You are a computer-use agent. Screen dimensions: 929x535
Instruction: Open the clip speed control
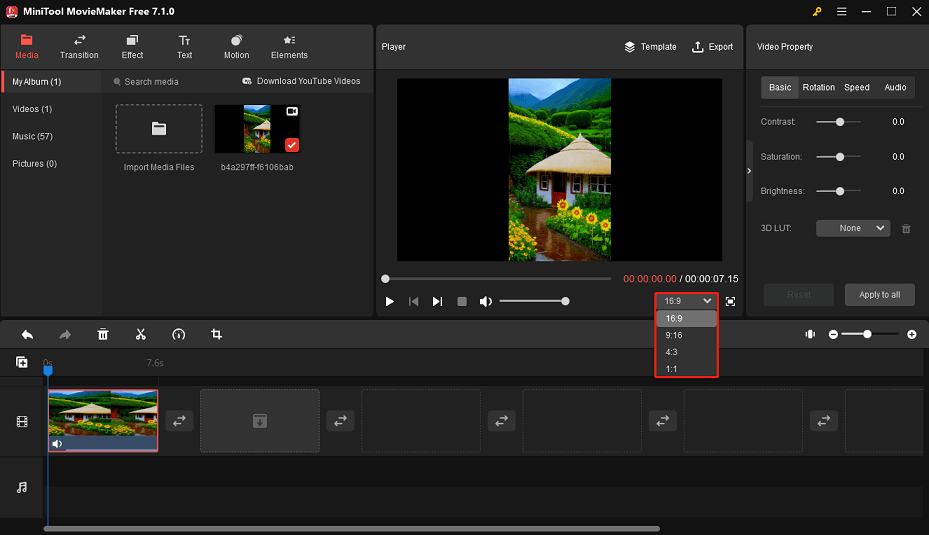coord(178,335)
